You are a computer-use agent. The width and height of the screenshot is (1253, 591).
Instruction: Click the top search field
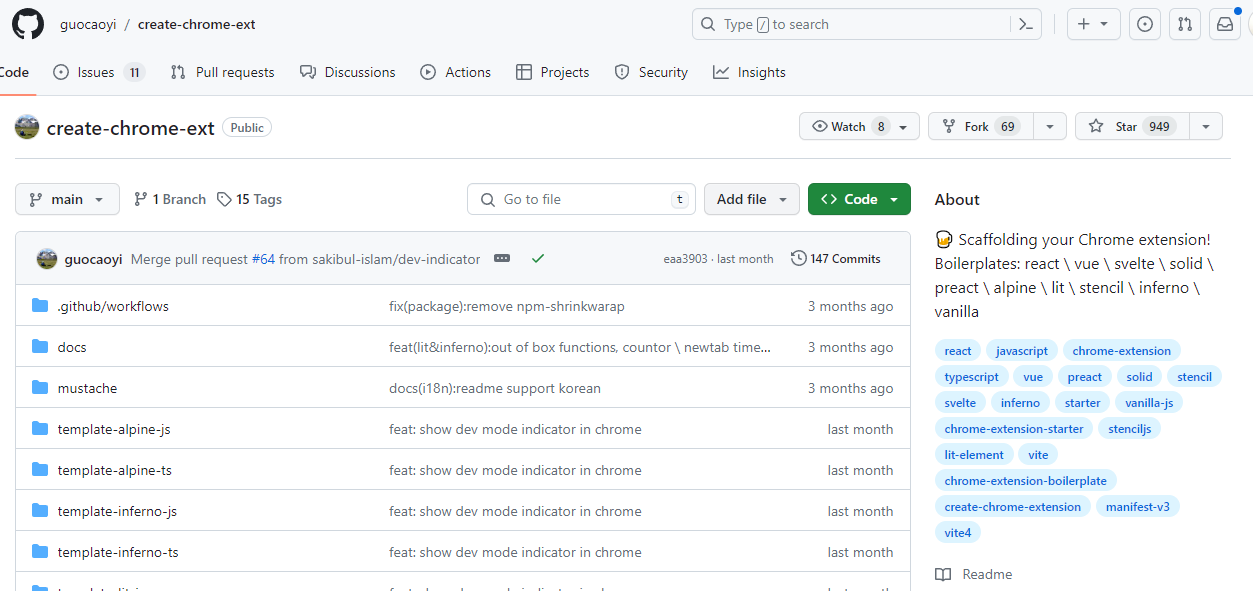coord(867,24)
